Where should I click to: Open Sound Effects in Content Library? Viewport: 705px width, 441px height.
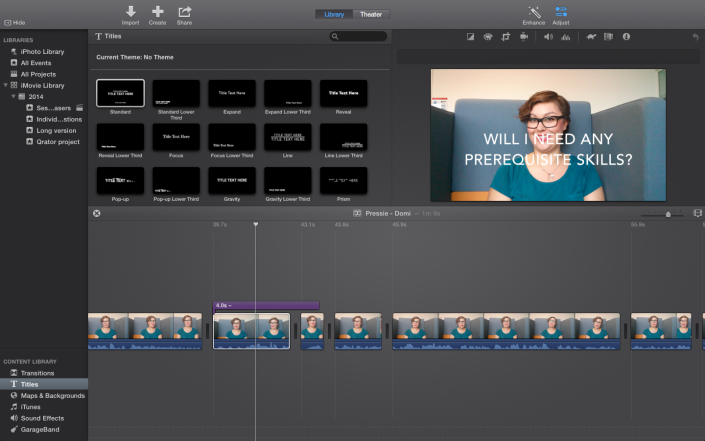click(x=44, y=418)
